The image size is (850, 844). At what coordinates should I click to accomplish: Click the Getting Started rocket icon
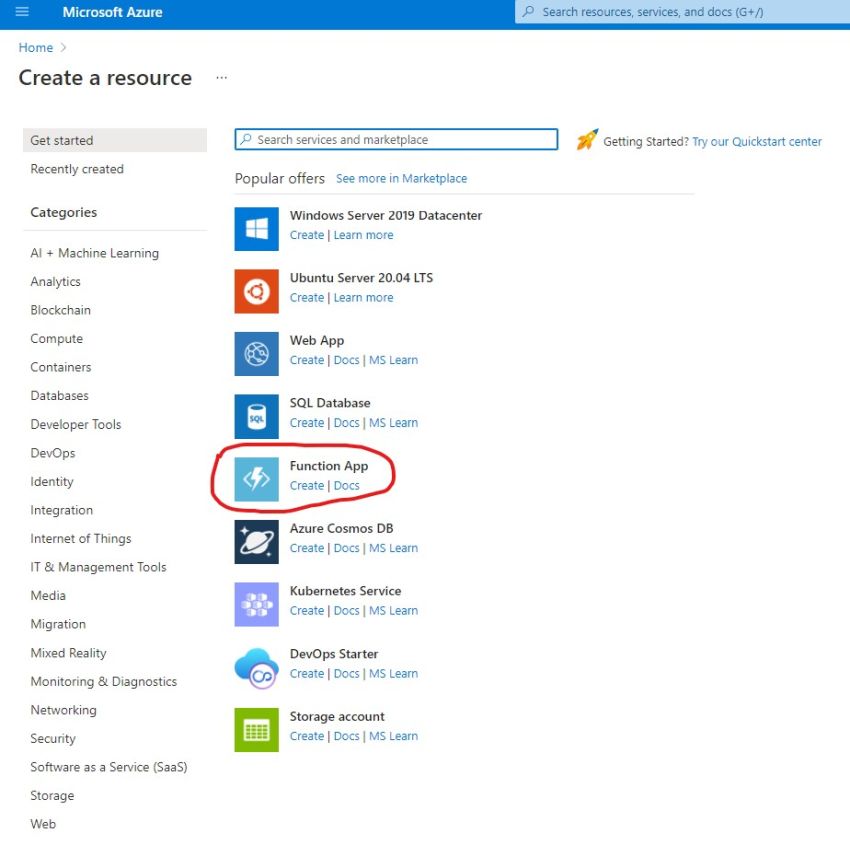tap(587, 140)
